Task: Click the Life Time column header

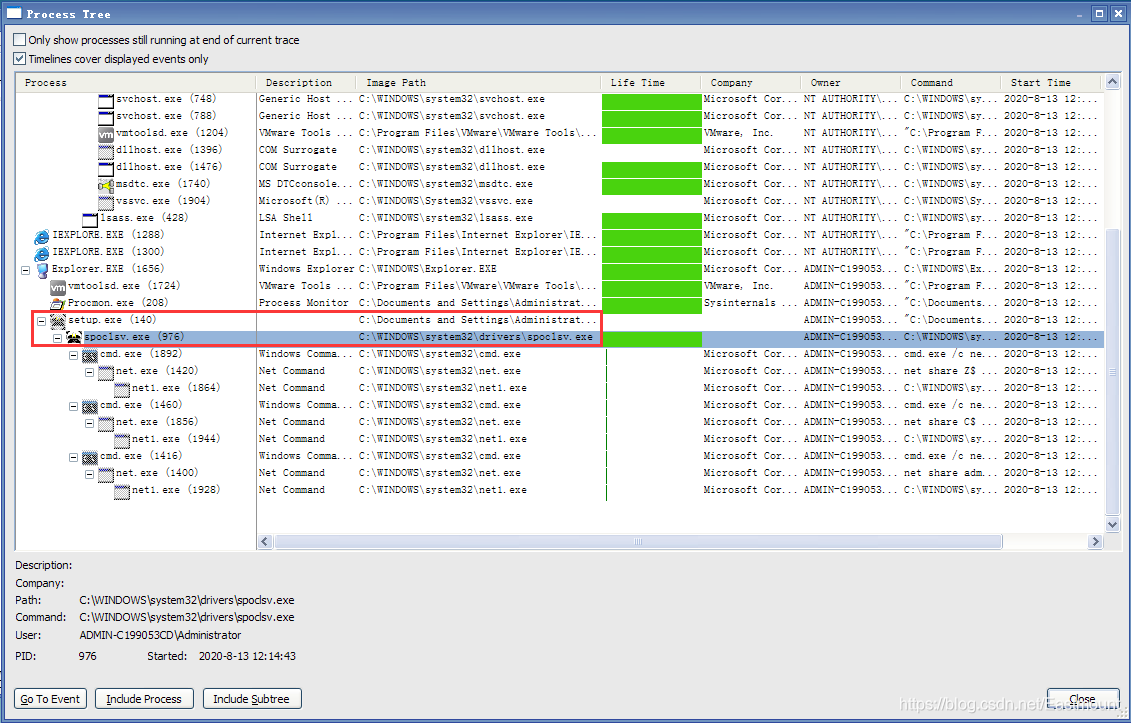Action: point(651,82)
